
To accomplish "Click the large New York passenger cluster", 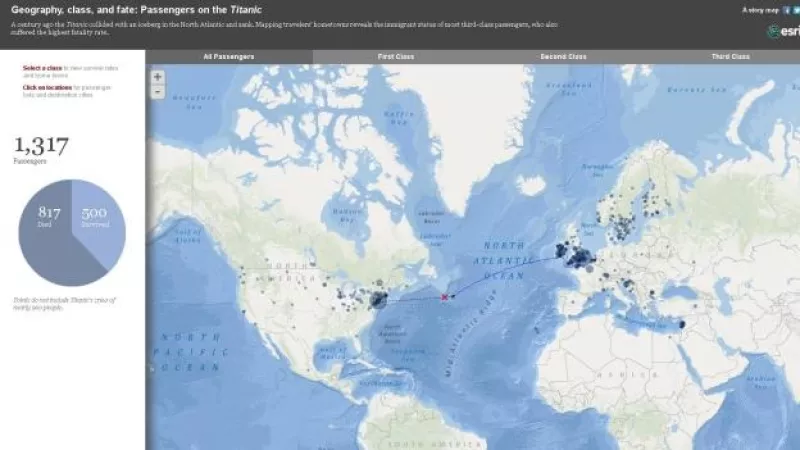I will (x=378, y=299).
